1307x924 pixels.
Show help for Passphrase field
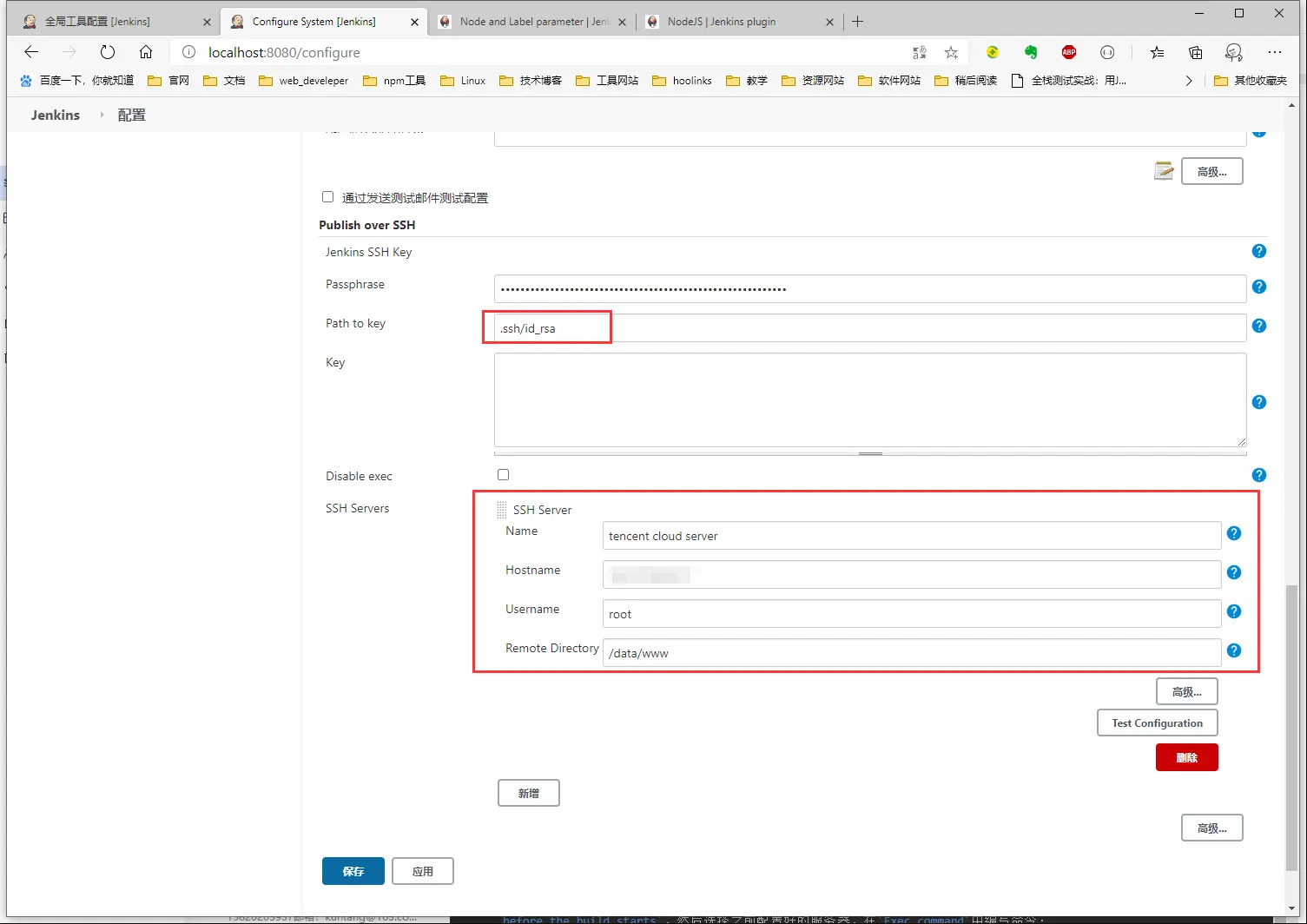click(1259, 287)
